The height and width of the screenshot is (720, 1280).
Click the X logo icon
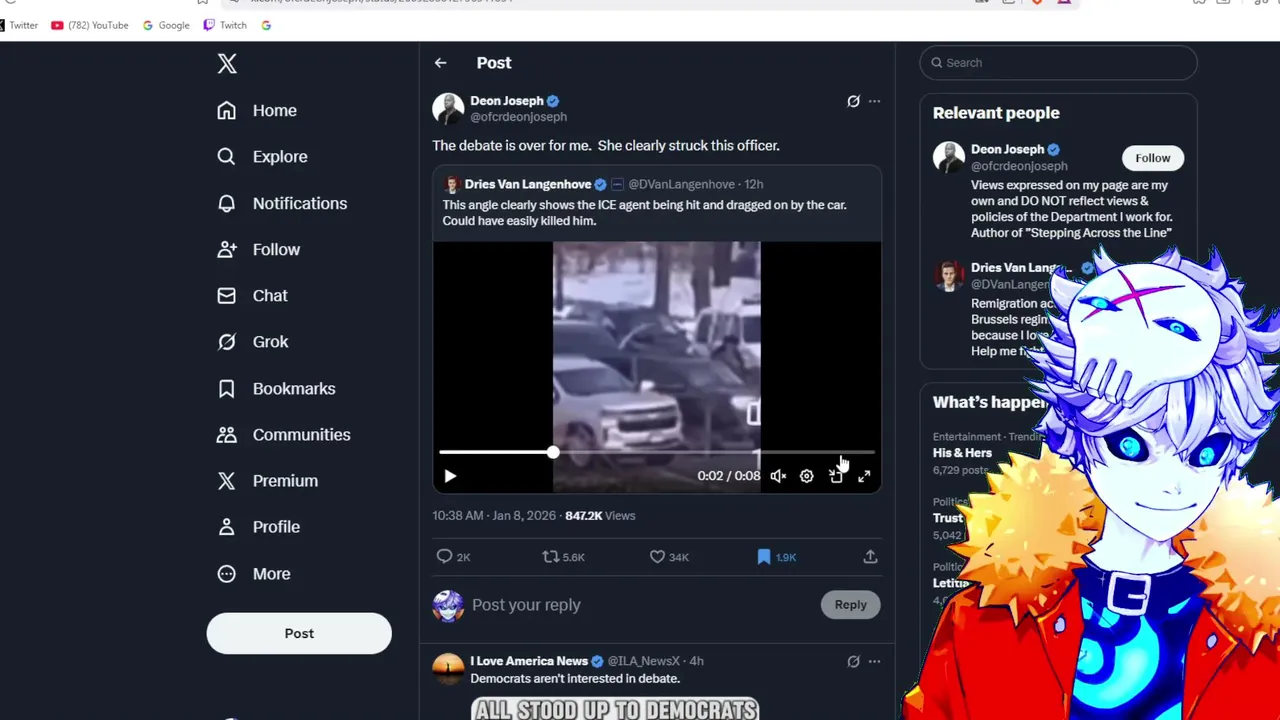point(227,64)
